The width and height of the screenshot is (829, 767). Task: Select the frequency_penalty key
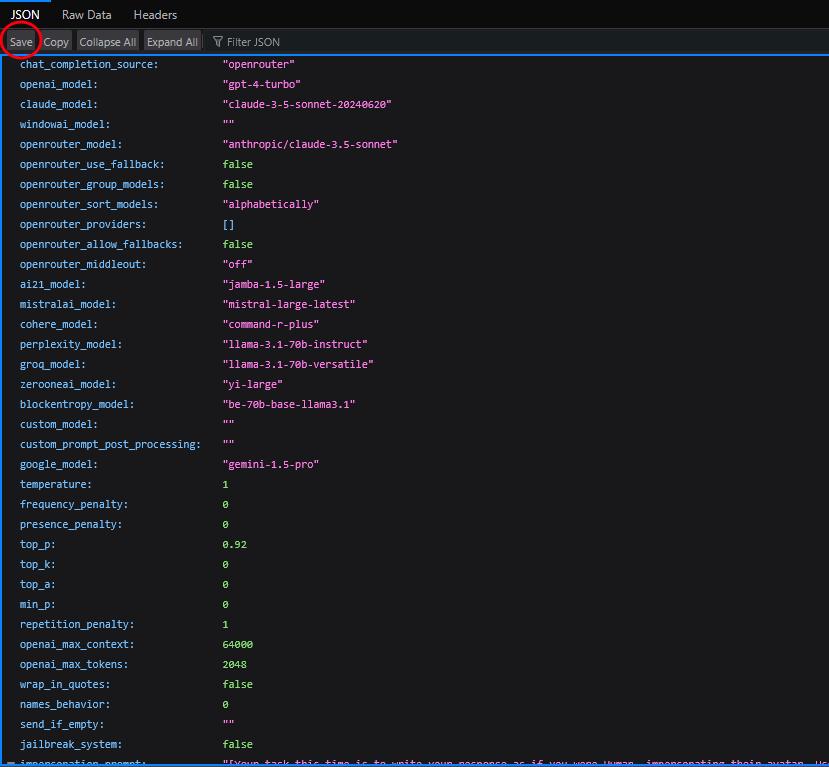coord(73,505)
